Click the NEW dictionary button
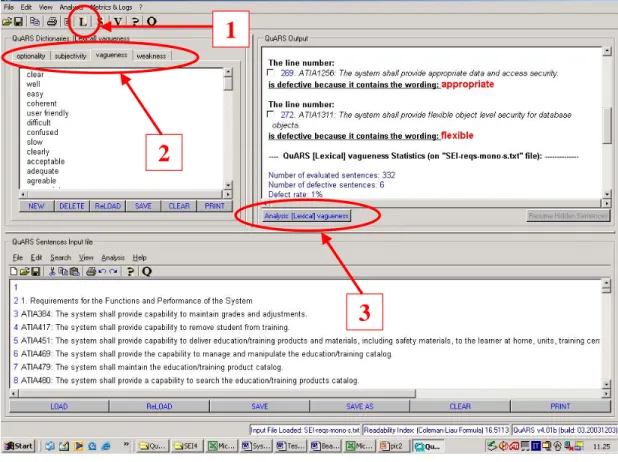 click(36, 206)
